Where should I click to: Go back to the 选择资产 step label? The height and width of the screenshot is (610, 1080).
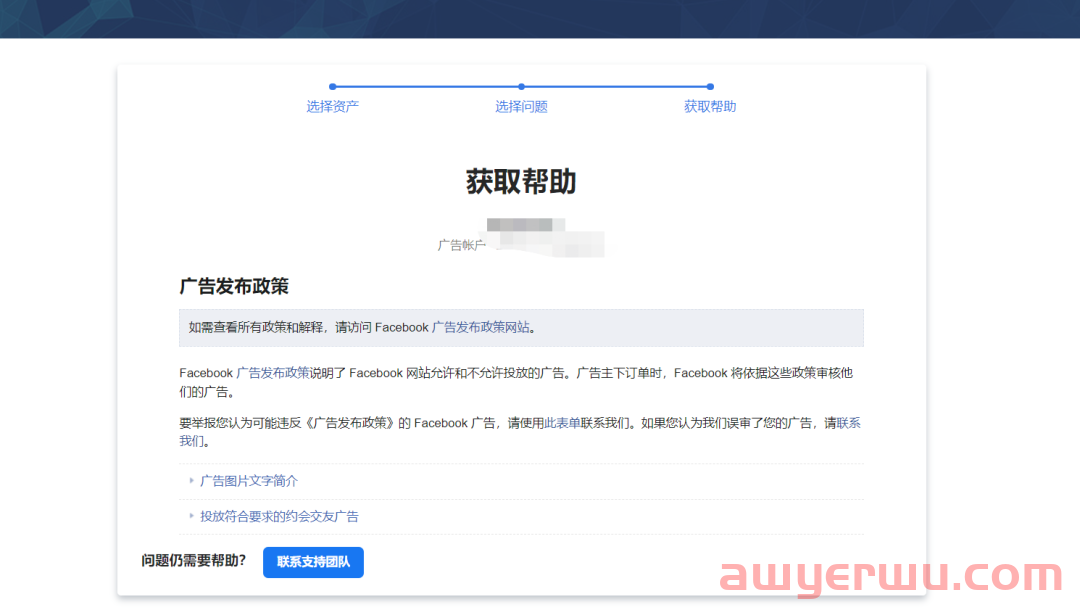click(332, 107)
